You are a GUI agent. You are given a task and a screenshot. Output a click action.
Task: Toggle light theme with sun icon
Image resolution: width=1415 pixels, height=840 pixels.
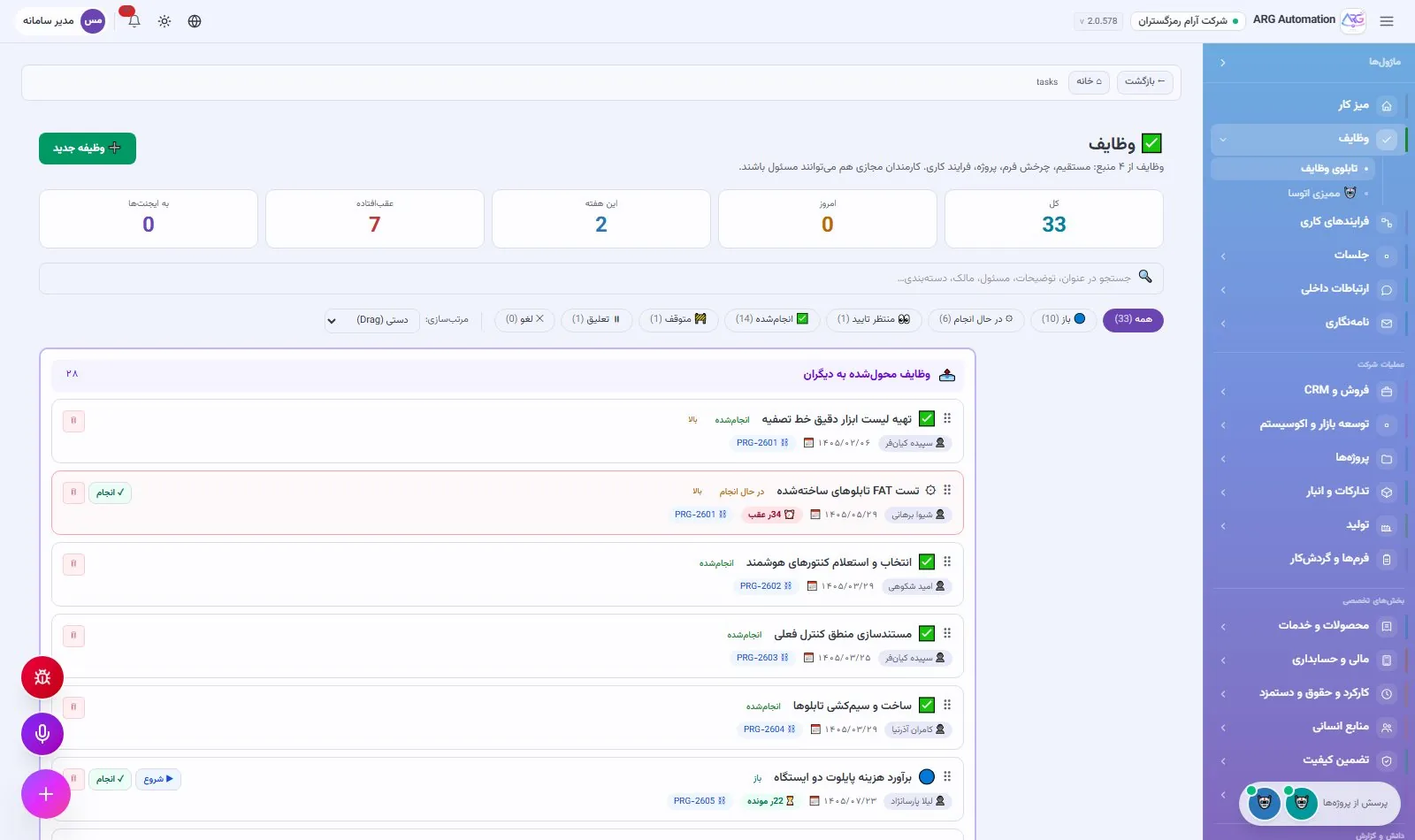[x=164, y=21]
